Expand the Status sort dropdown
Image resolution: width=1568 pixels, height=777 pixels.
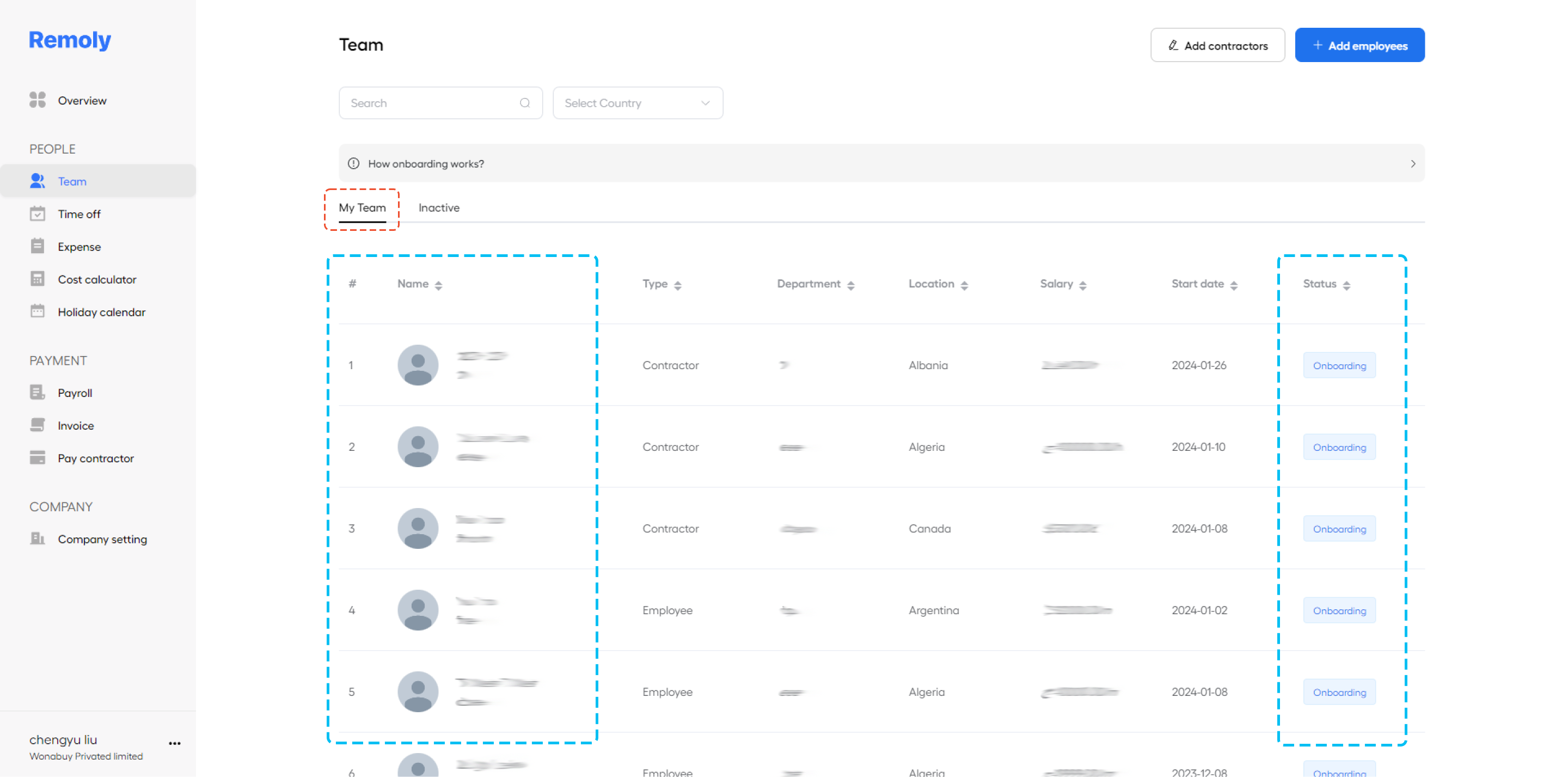(x=1347, y=285)
